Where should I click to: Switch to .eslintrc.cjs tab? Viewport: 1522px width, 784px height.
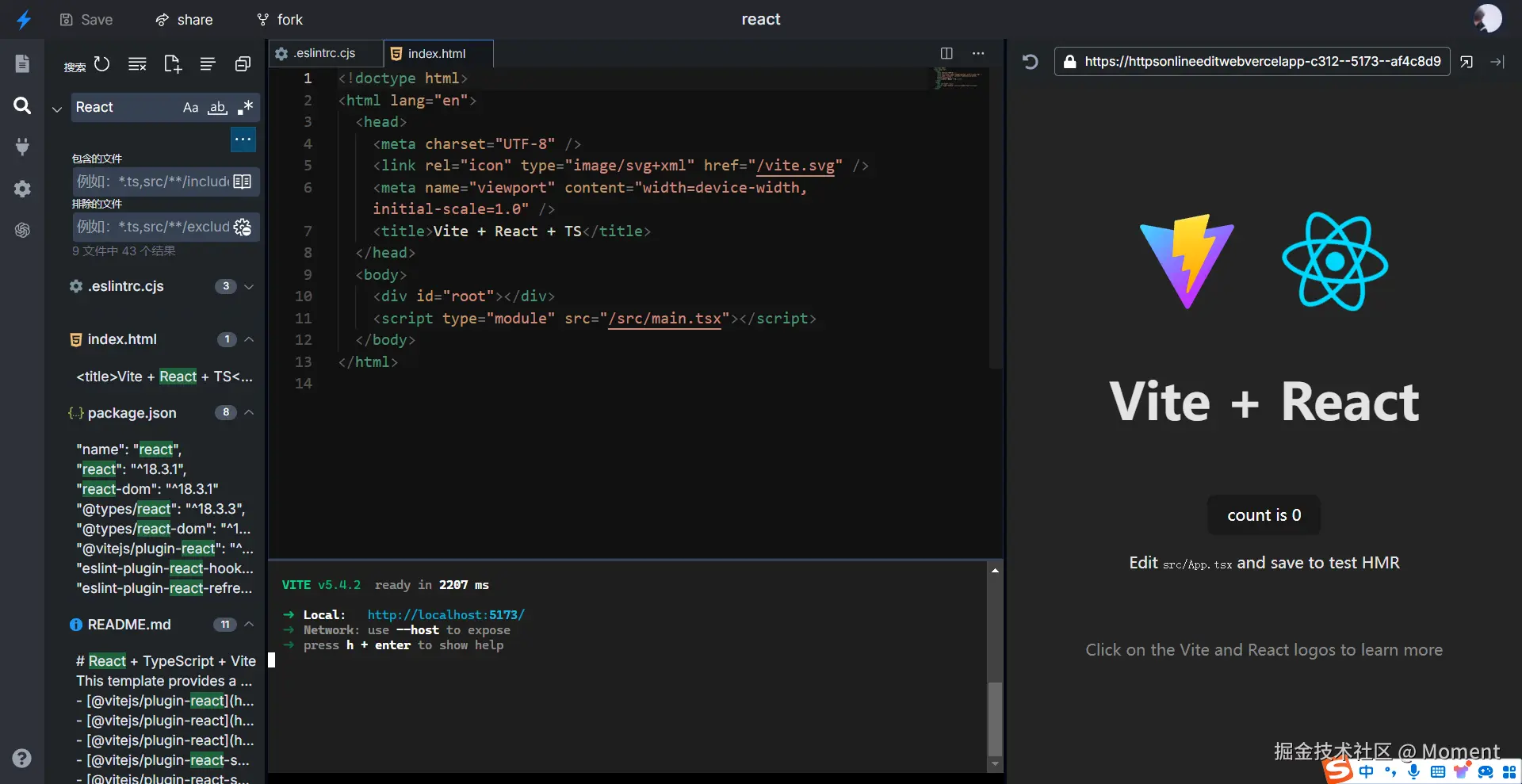[x=325, y=53]
